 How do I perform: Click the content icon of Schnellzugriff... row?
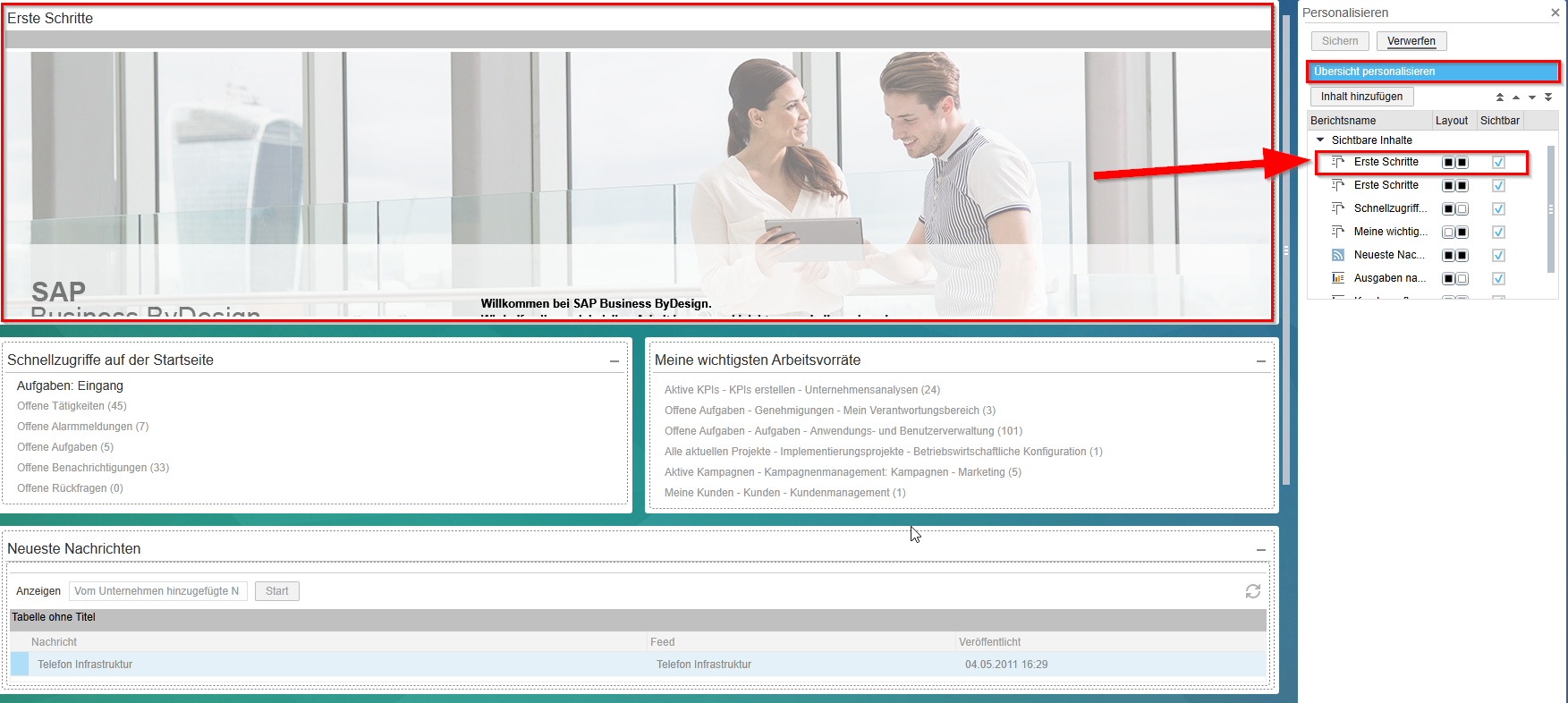point(1338,208)
